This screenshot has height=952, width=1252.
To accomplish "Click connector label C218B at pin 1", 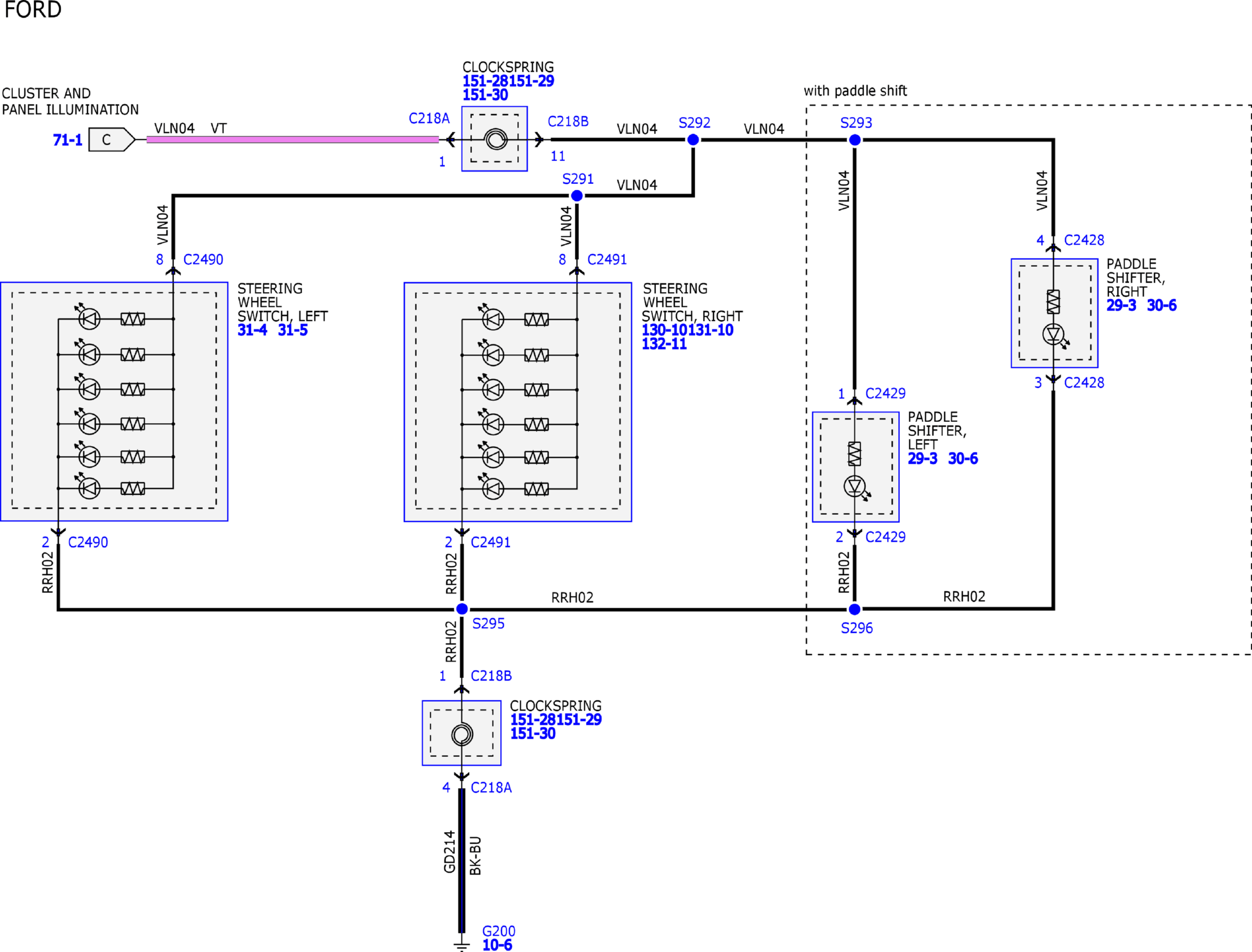I will [491, 676].
